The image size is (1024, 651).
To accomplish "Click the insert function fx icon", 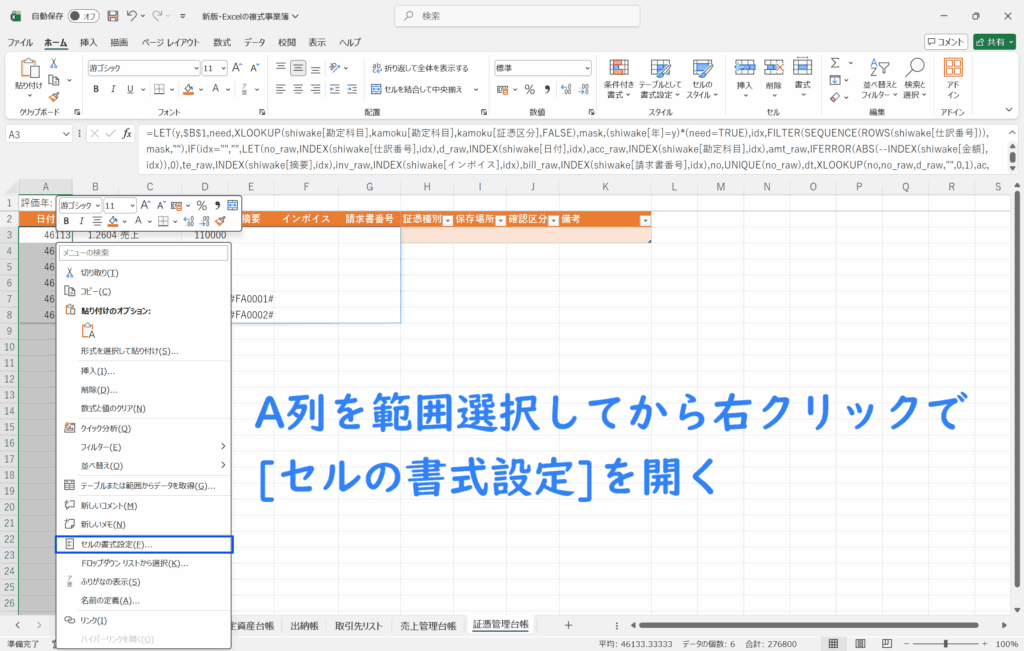I will click(127, 133).
